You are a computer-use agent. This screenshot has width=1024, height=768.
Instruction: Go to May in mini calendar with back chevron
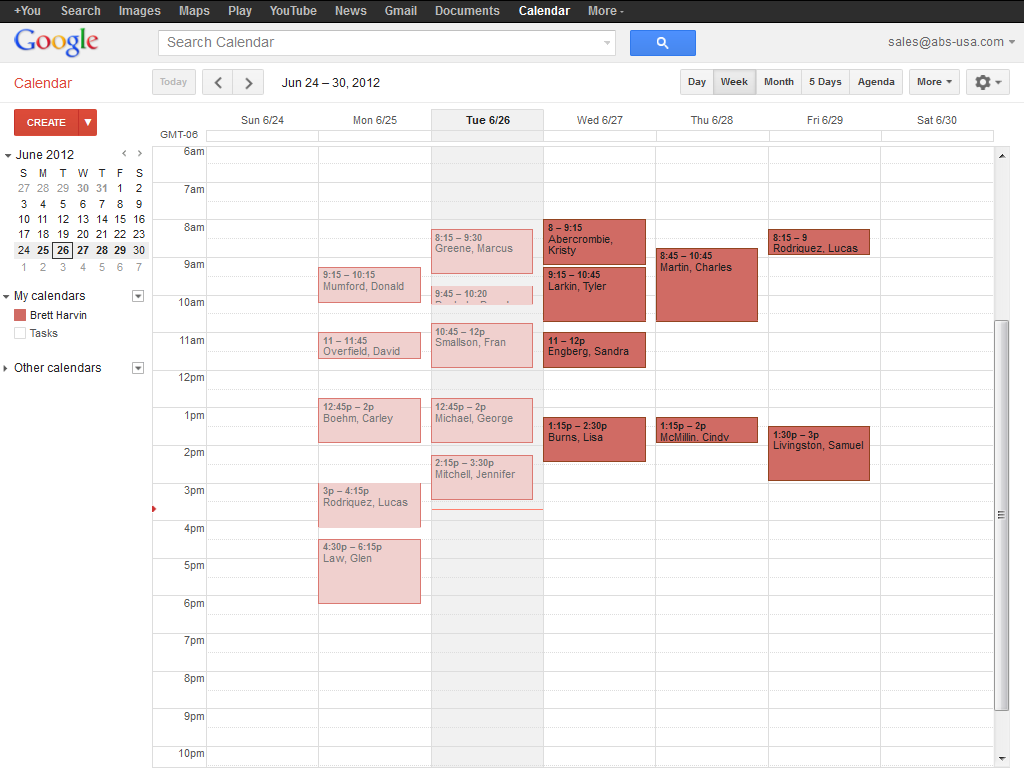tap(124, 154)
